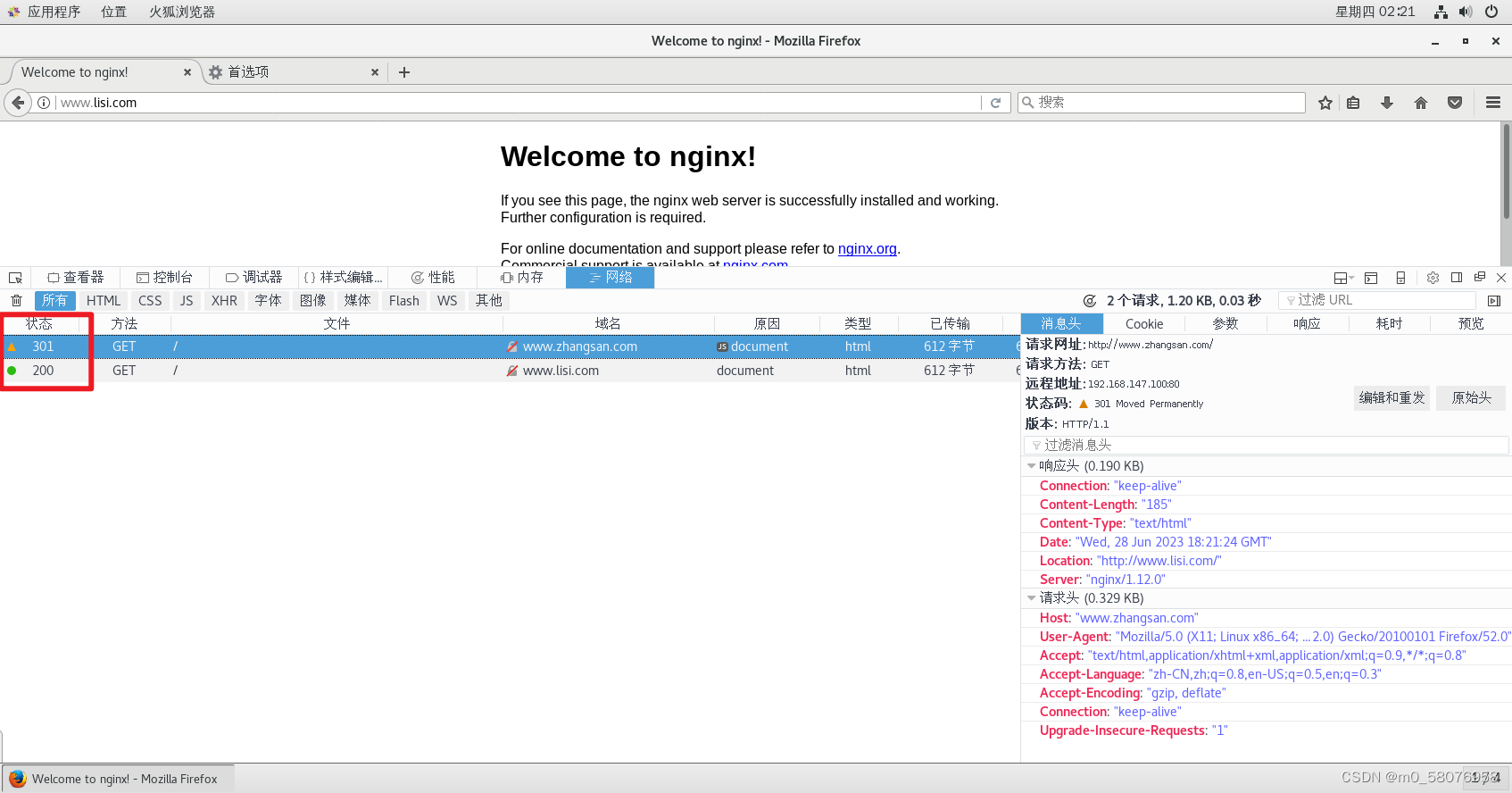
Task: Show site information icon in address bar
Action: point(44,103)
